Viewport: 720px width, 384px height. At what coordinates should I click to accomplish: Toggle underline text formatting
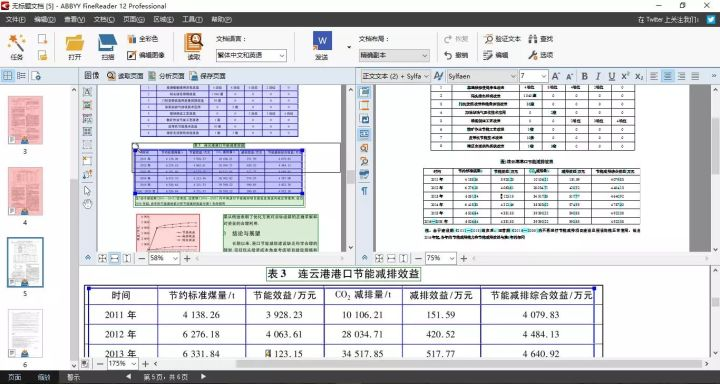612,76
